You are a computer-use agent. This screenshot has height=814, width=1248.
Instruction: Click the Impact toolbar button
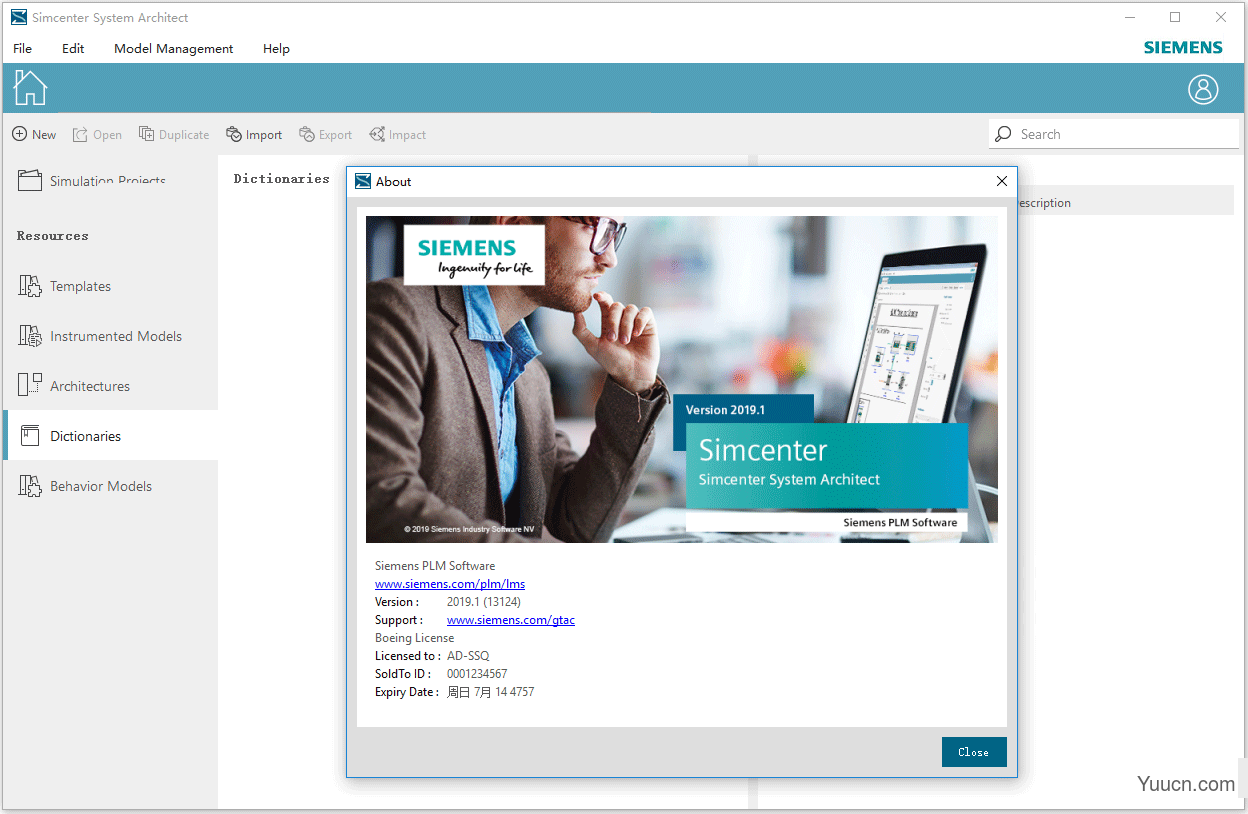398,135
